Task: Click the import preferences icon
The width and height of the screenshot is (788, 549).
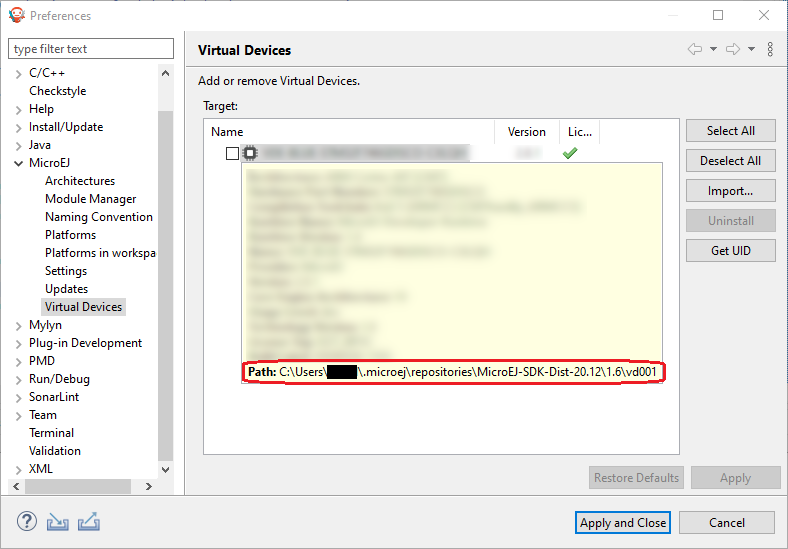Action: (x=58, y=522)
